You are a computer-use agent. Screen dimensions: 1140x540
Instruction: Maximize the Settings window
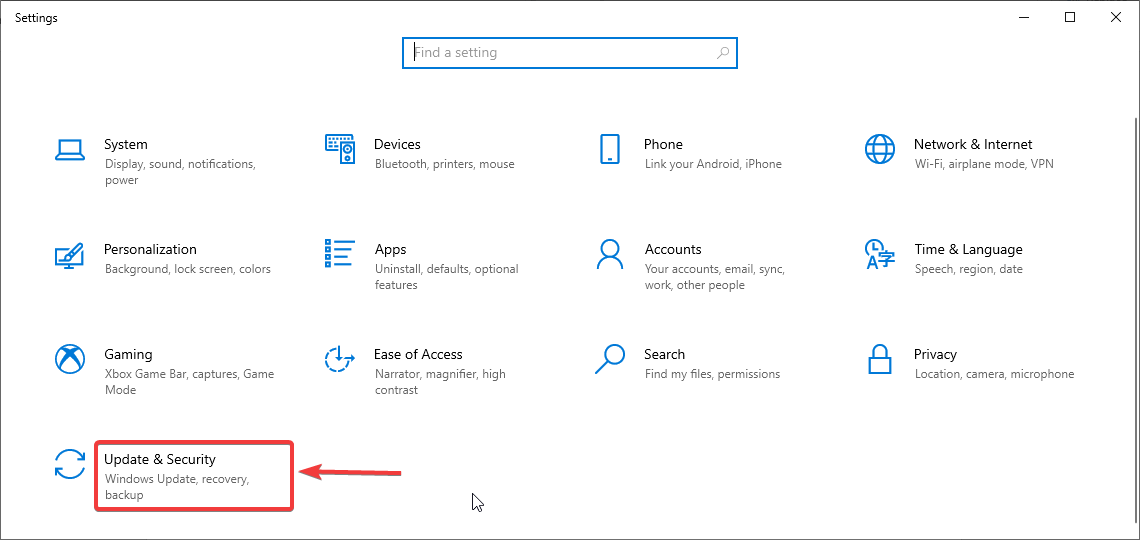pos(1070,17)
